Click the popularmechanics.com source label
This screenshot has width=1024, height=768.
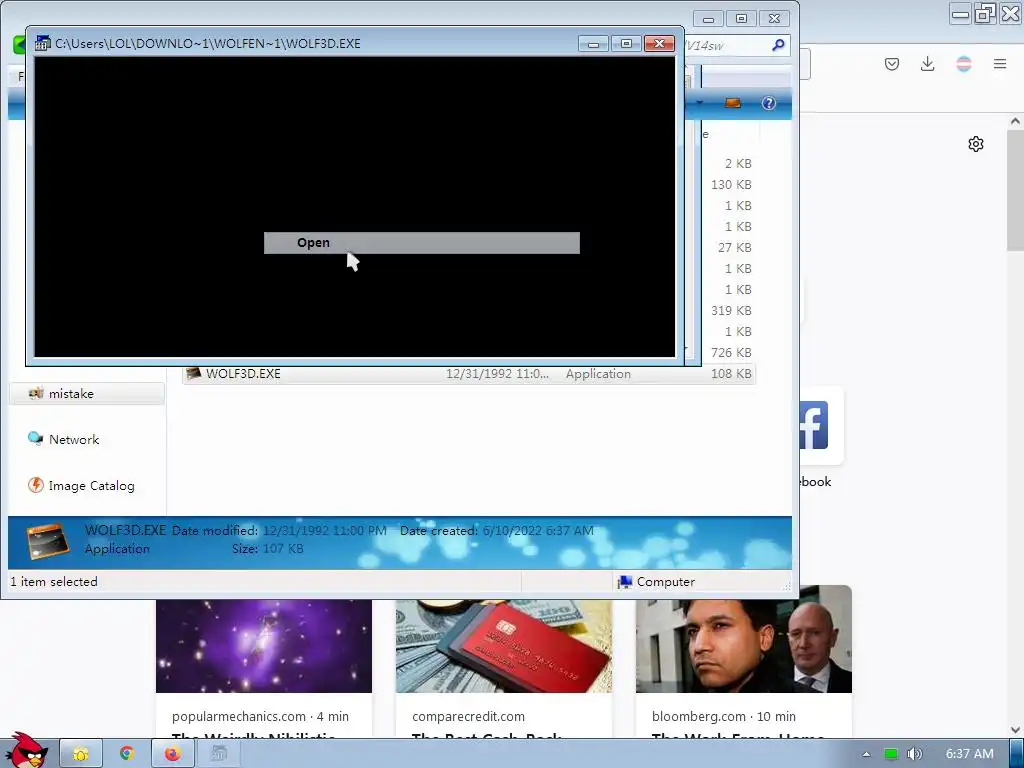coord(239,716)
